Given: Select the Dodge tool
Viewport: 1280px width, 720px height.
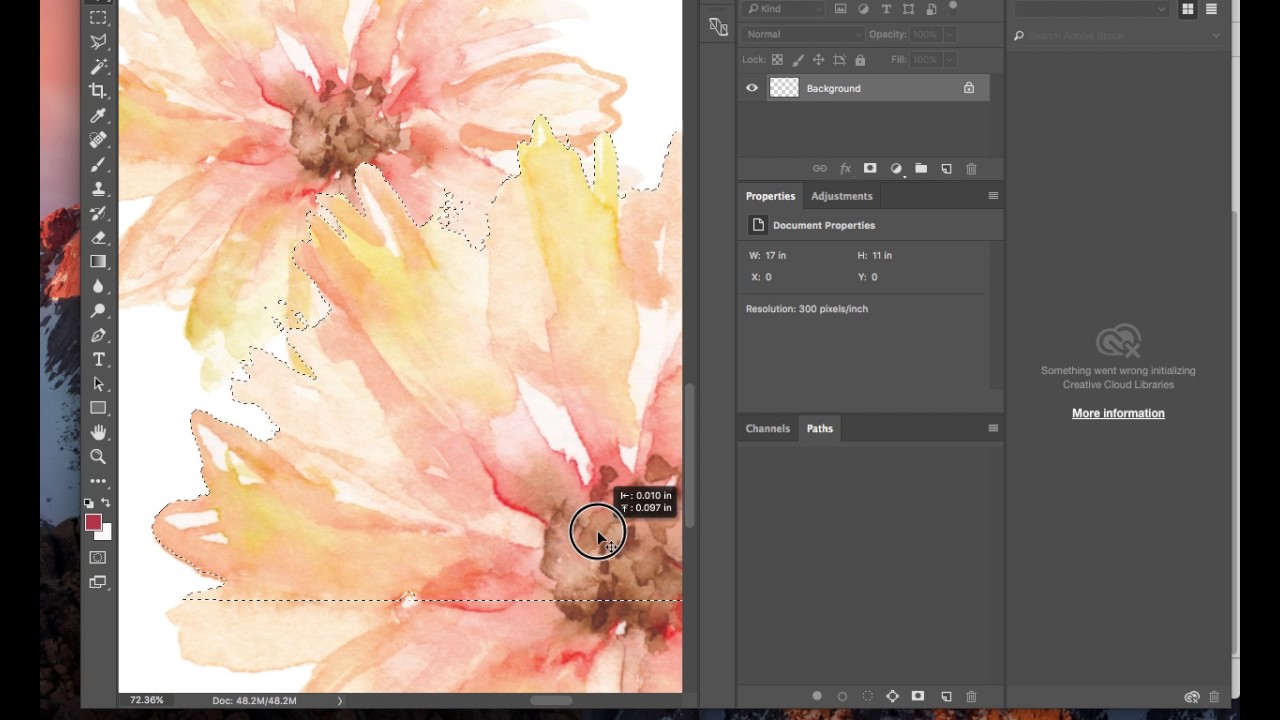Looking at the screenshot, I should (x=98, y=311).
